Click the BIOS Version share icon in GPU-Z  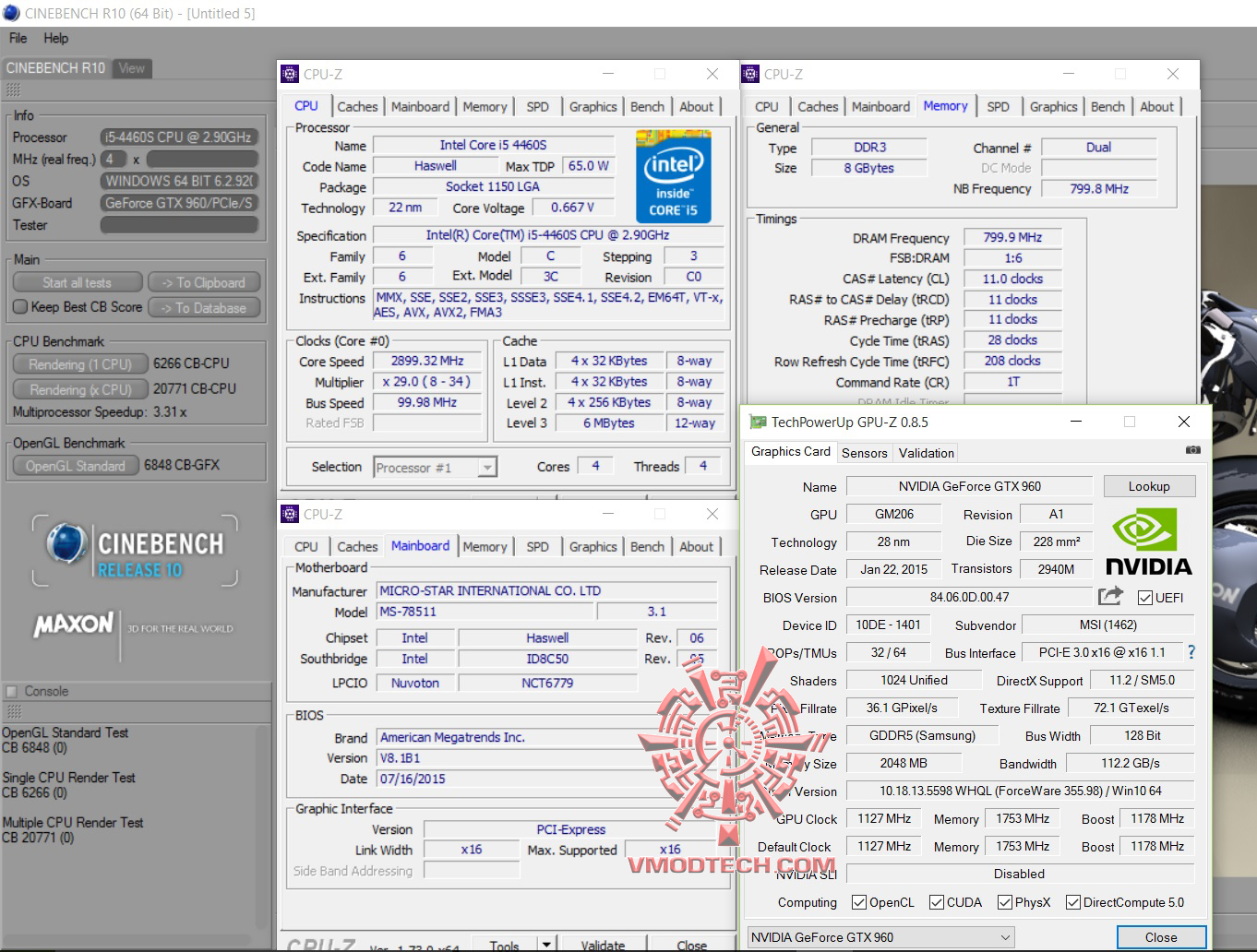tap(1110, 596)
